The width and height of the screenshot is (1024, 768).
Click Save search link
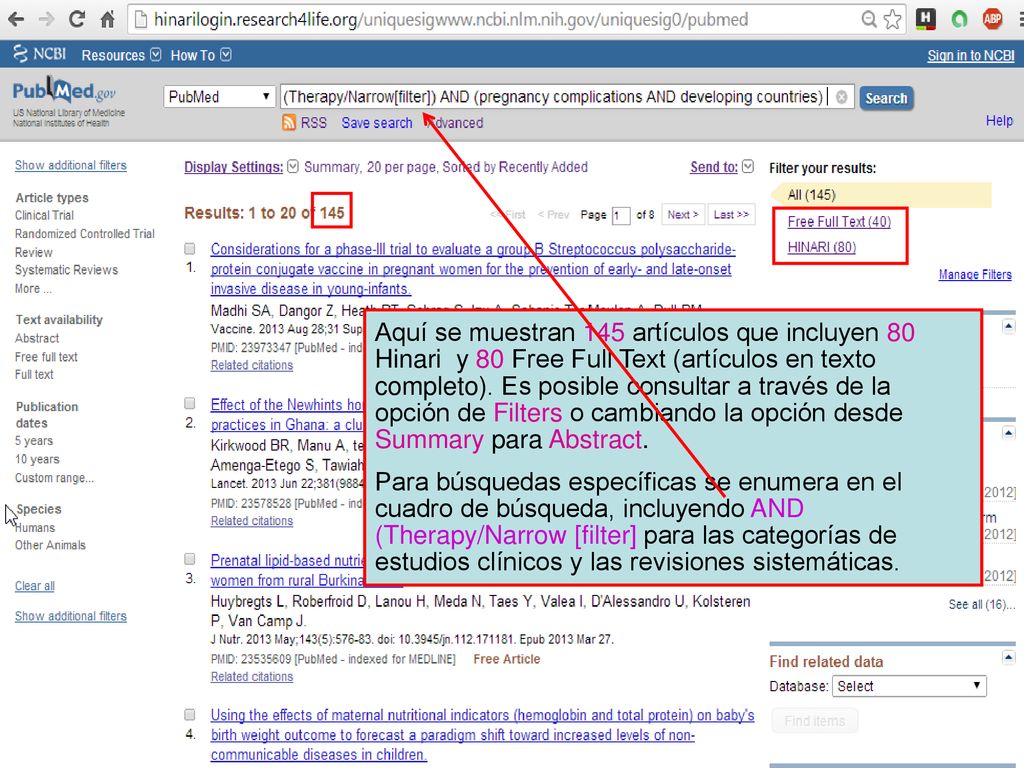coord(377,123)
